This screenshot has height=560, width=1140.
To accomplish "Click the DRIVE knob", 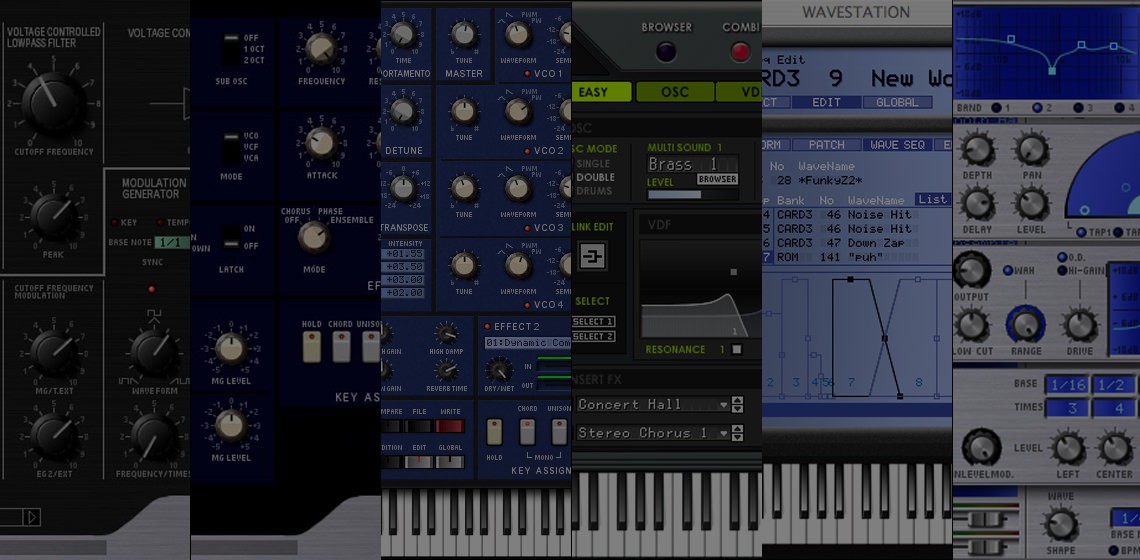I will pyautogui.click(x=1080, y=325).
